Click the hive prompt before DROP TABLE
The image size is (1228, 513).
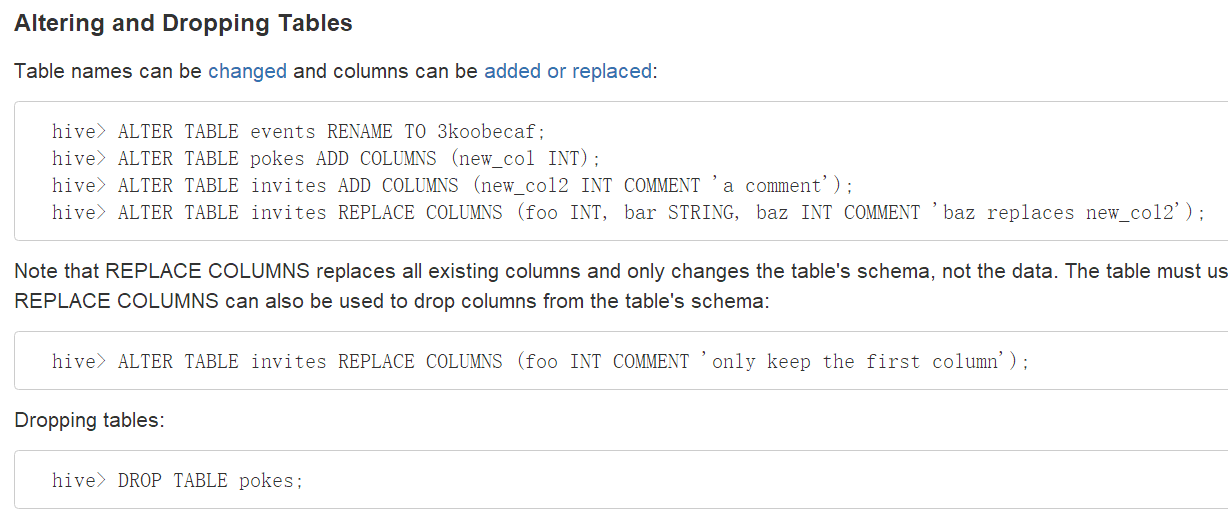point(78,480)
